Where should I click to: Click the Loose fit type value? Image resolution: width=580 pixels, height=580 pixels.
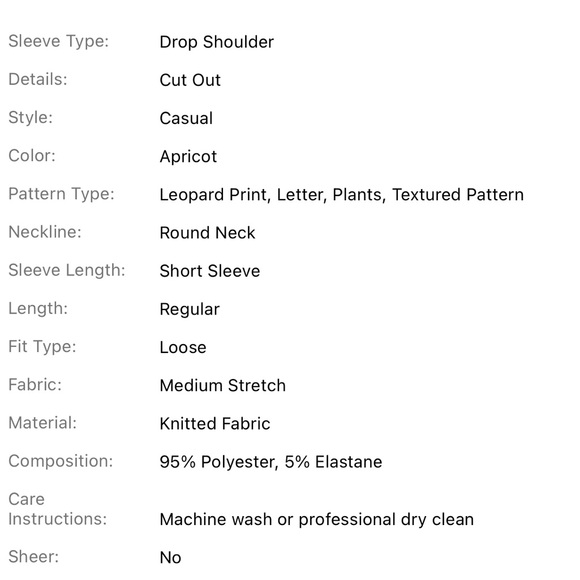click(x=183, y=347)
